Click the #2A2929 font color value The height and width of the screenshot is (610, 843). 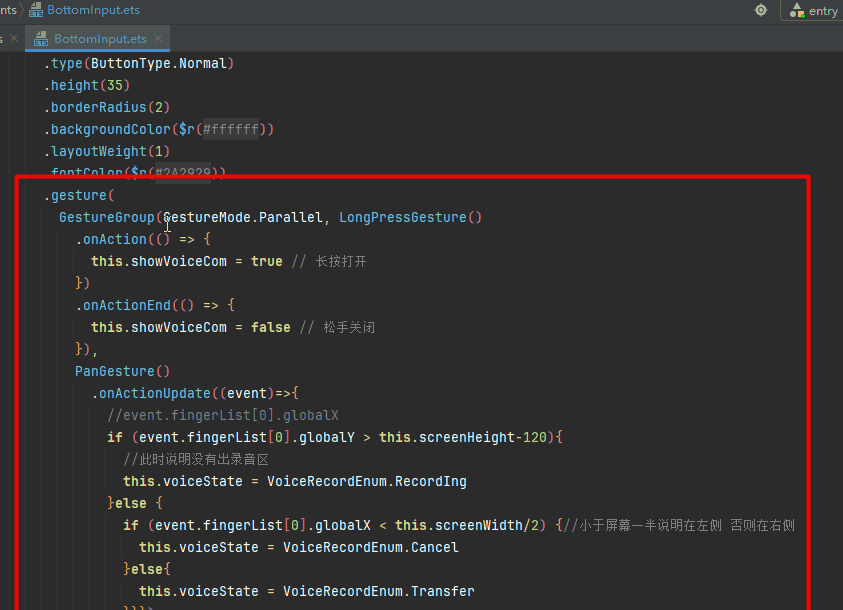point(183,173)
